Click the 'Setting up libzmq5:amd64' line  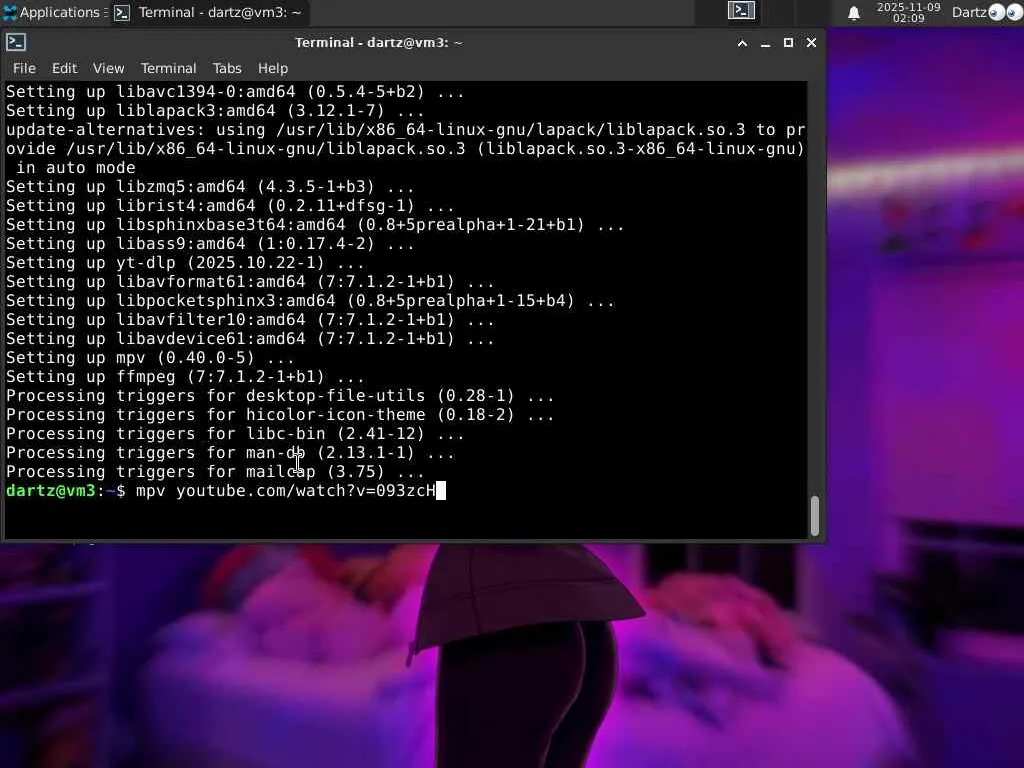pos(210,187)
